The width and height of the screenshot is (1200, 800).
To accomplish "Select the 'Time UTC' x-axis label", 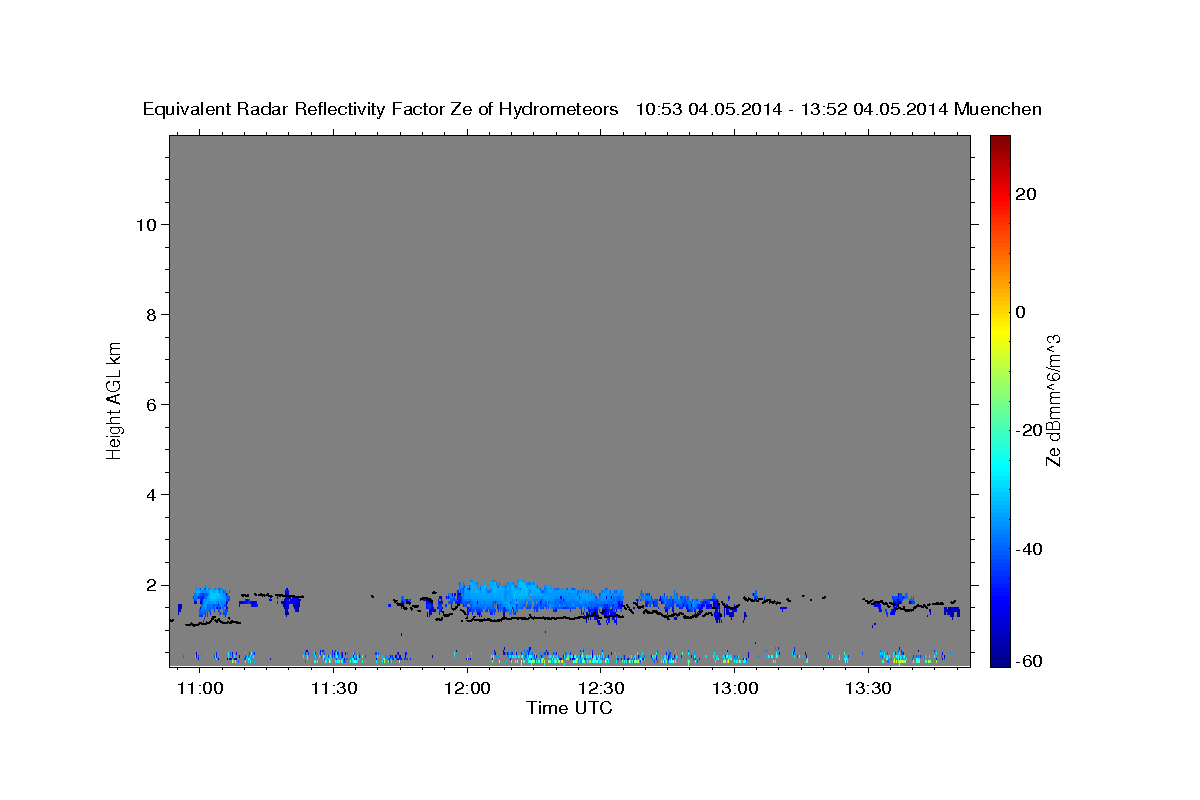I will [569, 708].
